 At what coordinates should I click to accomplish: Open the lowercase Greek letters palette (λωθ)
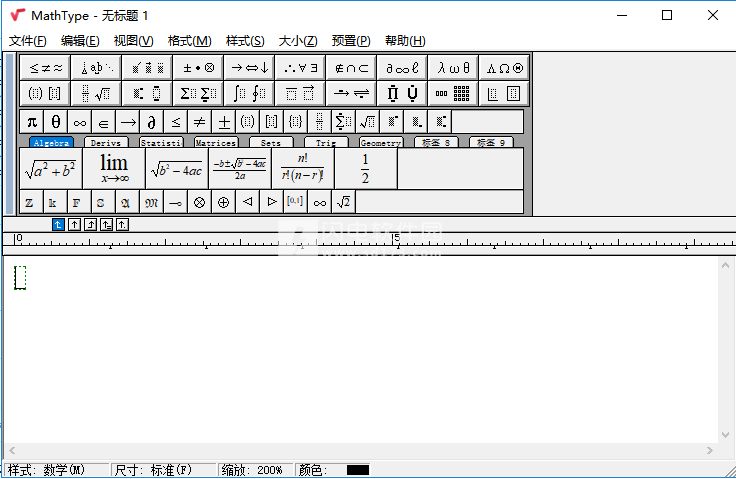pyautogui.click(x=453, y=68)
